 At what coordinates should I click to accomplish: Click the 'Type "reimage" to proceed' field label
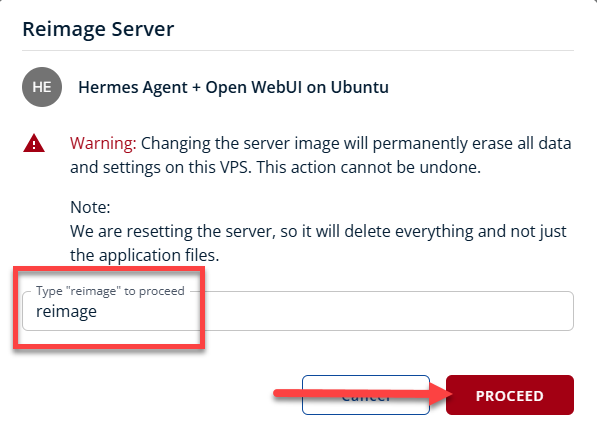pos(110,291)
